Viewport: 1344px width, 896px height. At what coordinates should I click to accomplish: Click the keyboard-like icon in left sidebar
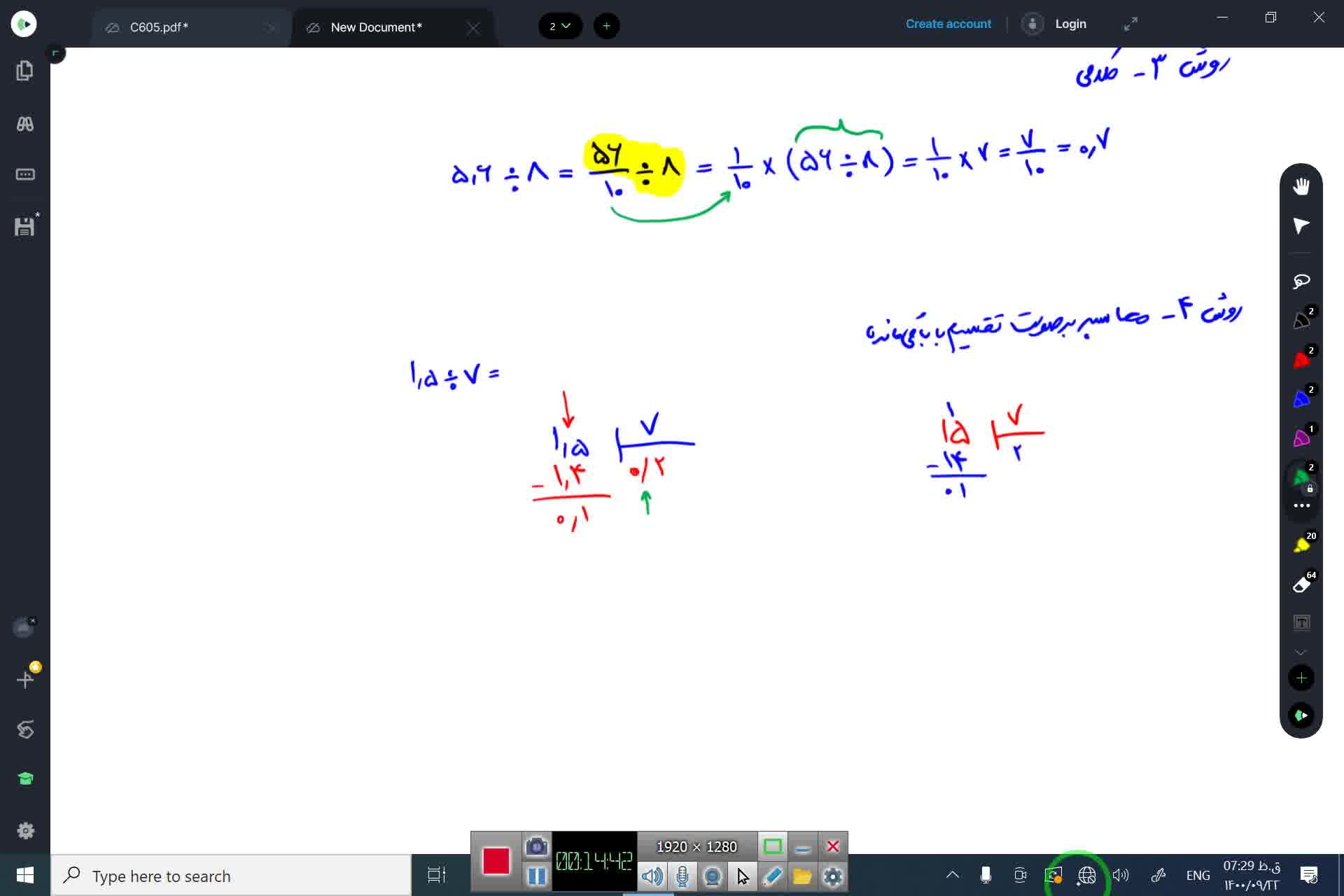pos(25,174)
